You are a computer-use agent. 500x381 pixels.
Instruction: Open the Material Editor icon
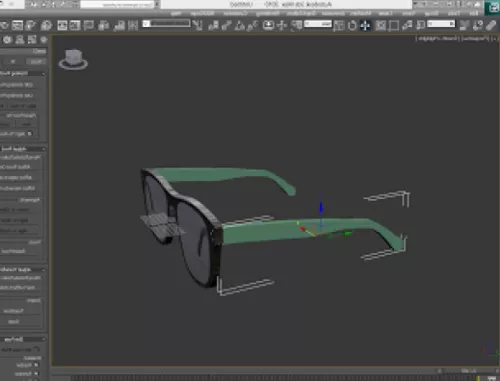(x=47, y=25)
